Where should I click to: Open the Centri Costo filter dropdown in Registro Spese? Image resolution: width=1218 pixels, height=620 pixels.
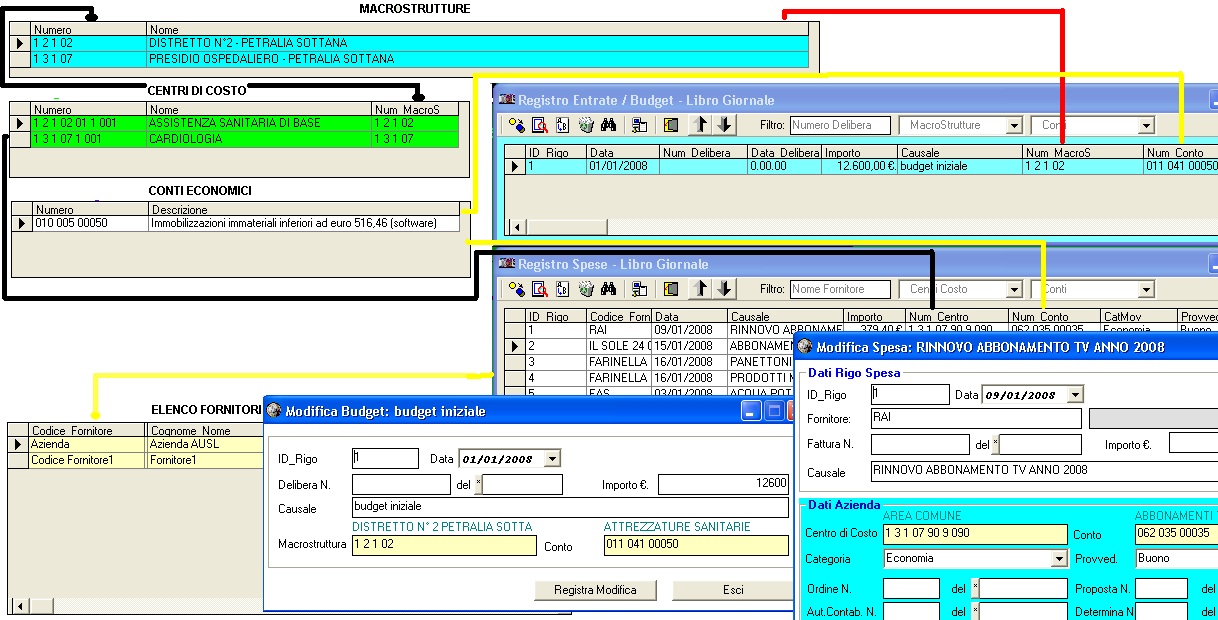(x=1014, y=290)
